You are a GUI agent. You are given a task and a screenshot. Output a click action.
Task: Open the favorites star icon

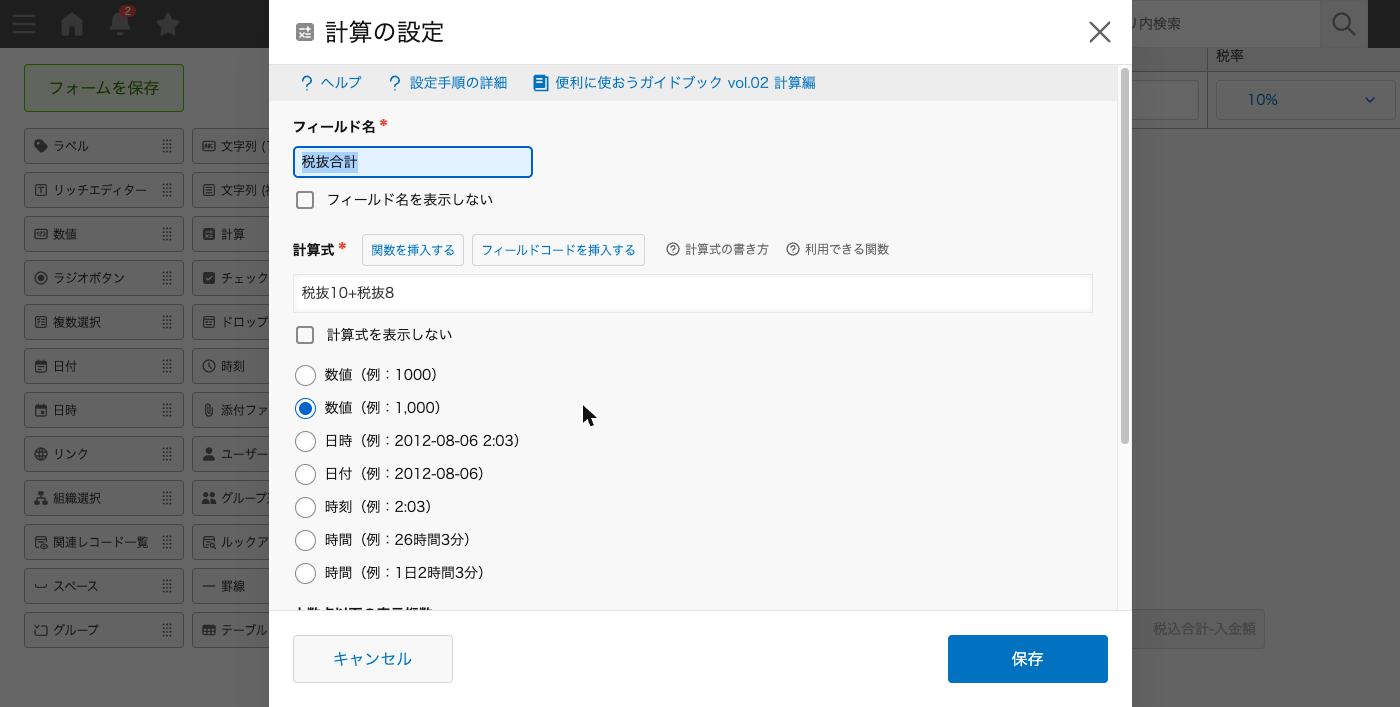click(x=168, y=23)
